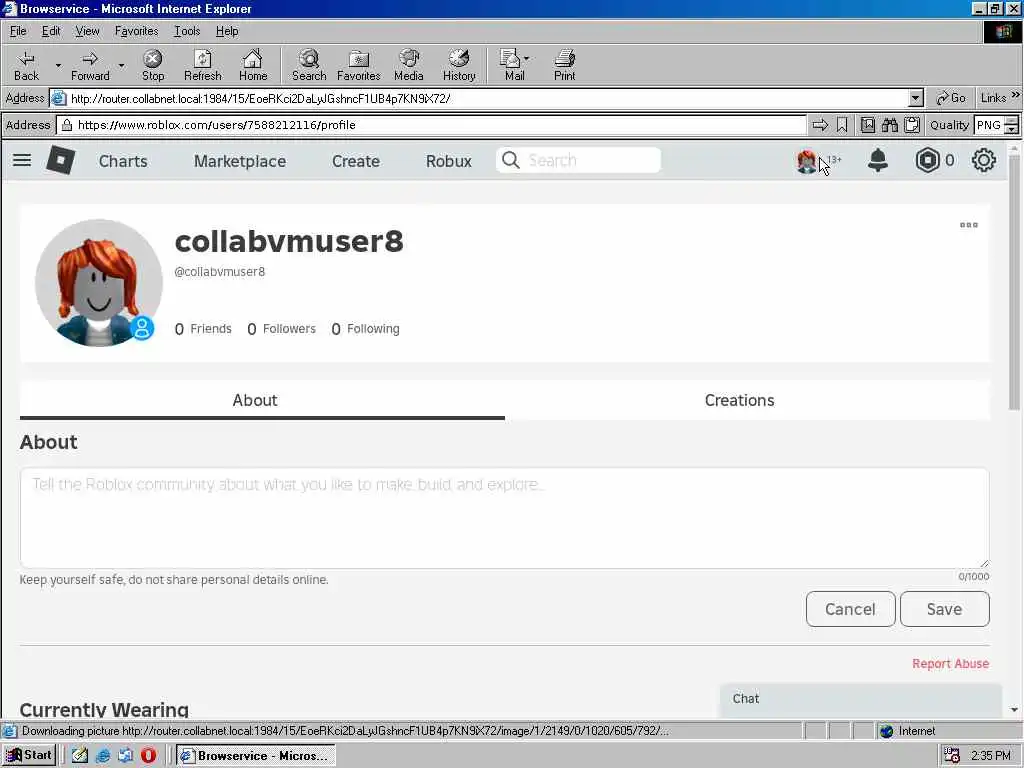Click the IE Back arrow button
The image size is (1024, 768).
click(x=26, y=65)
